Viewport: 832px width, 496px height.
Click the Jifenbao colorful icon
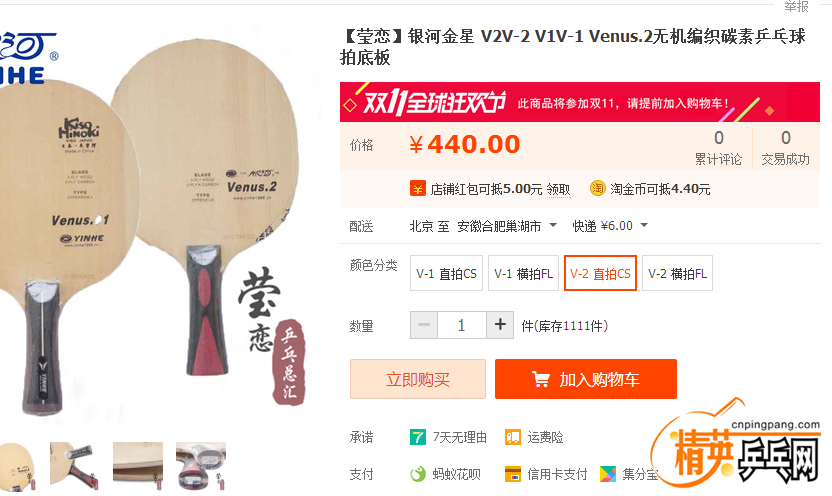(x=608, y=474)
